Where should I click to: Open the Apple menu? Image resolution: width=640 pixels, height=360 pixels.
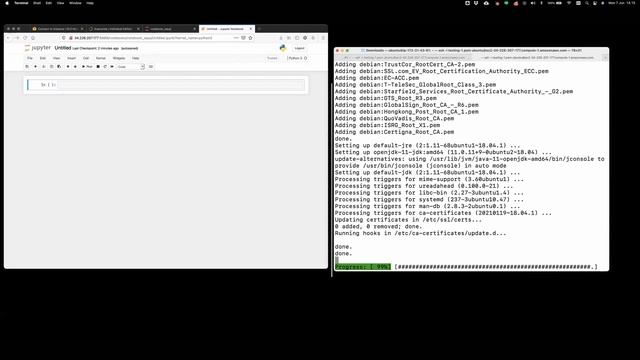coord(7,3)
